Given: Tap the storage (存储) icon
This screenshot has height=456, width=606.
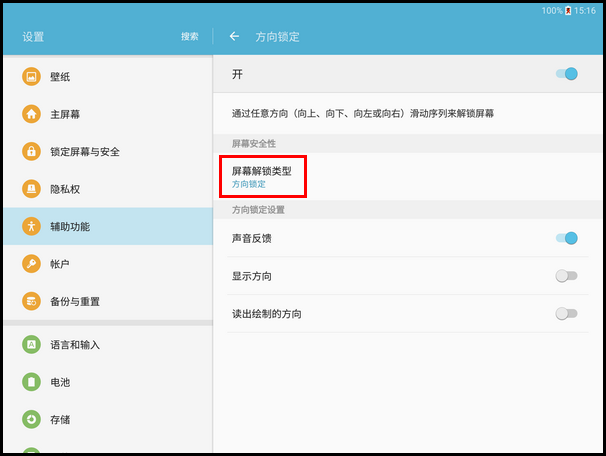Looking at the screenshot, I should [x=31, y=420].
